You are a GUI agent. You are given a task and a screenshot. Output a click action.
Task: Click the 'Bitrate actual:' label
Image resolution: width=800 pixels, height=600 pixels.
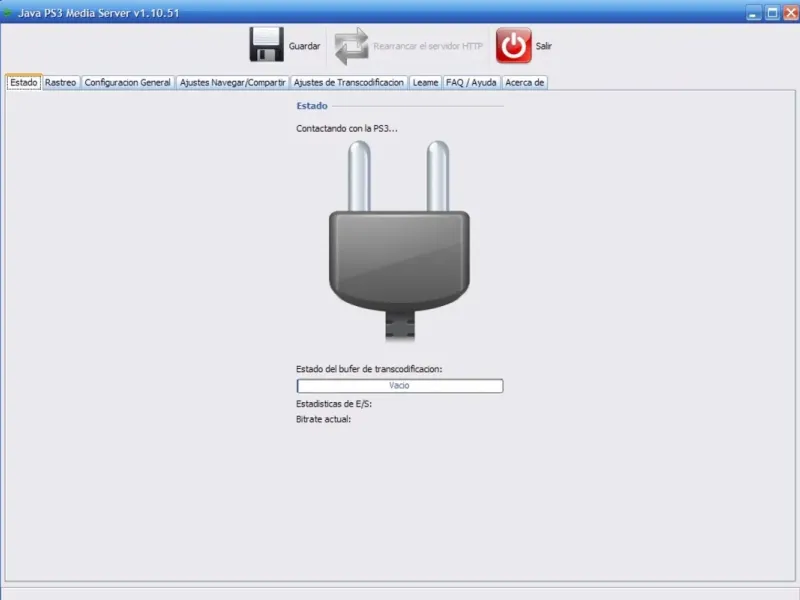coord(323,419)
